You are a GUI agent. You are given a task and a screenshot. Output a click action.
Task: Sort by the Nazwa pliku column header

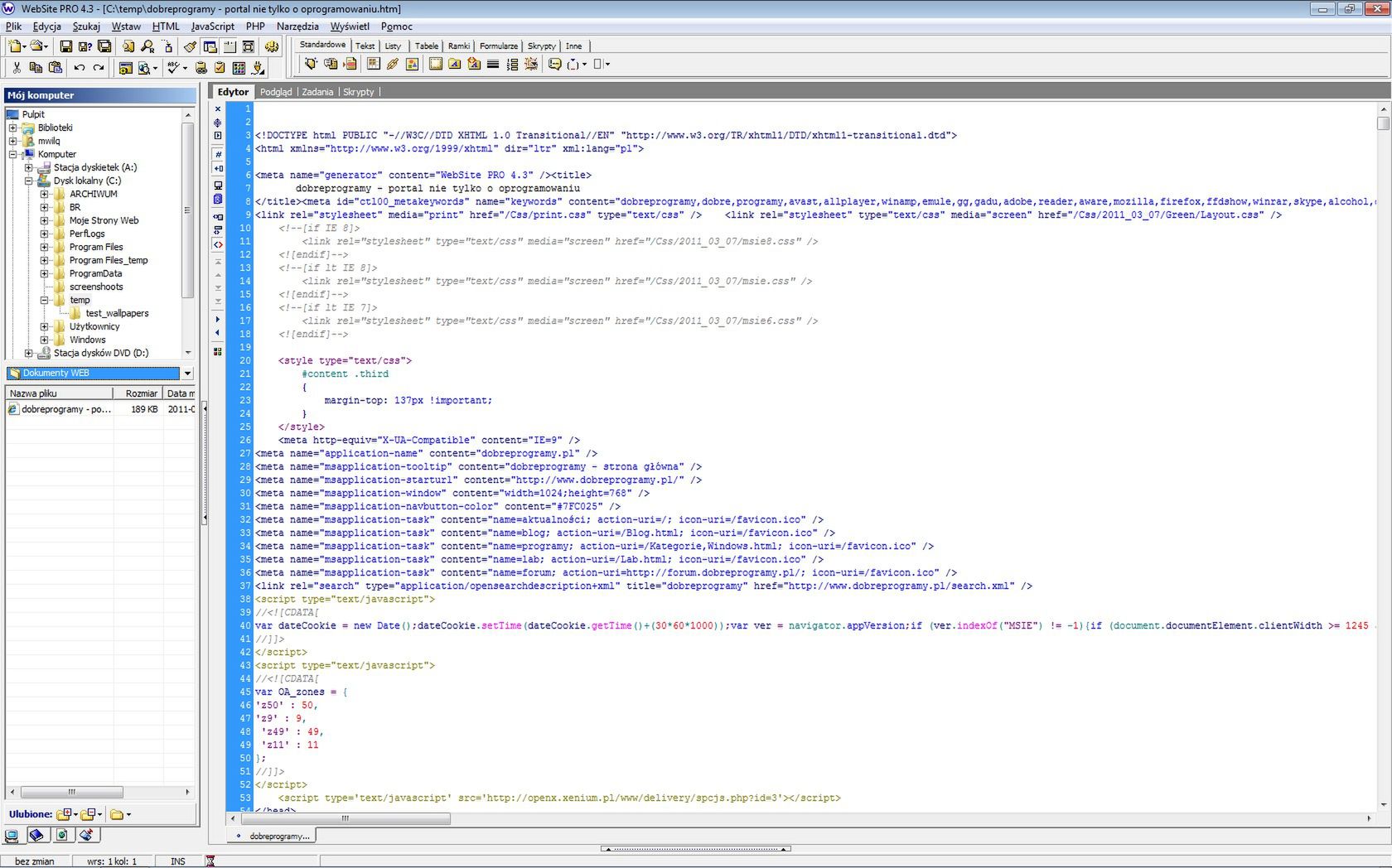tap(60, 393)
